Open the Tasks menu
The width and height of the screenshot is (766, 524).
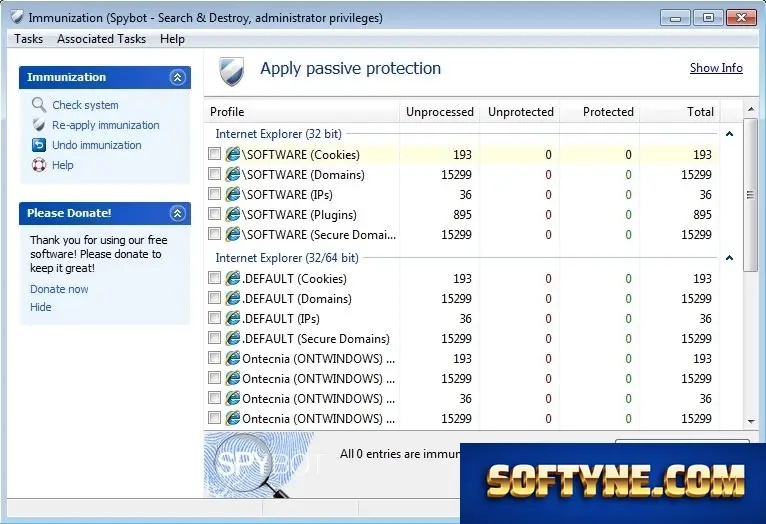tap(28, 39)
